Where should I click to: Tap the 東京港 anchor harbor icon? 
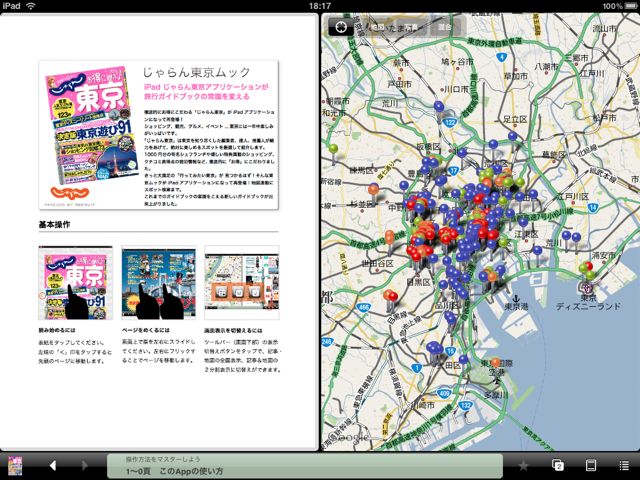tap(516, 298)
